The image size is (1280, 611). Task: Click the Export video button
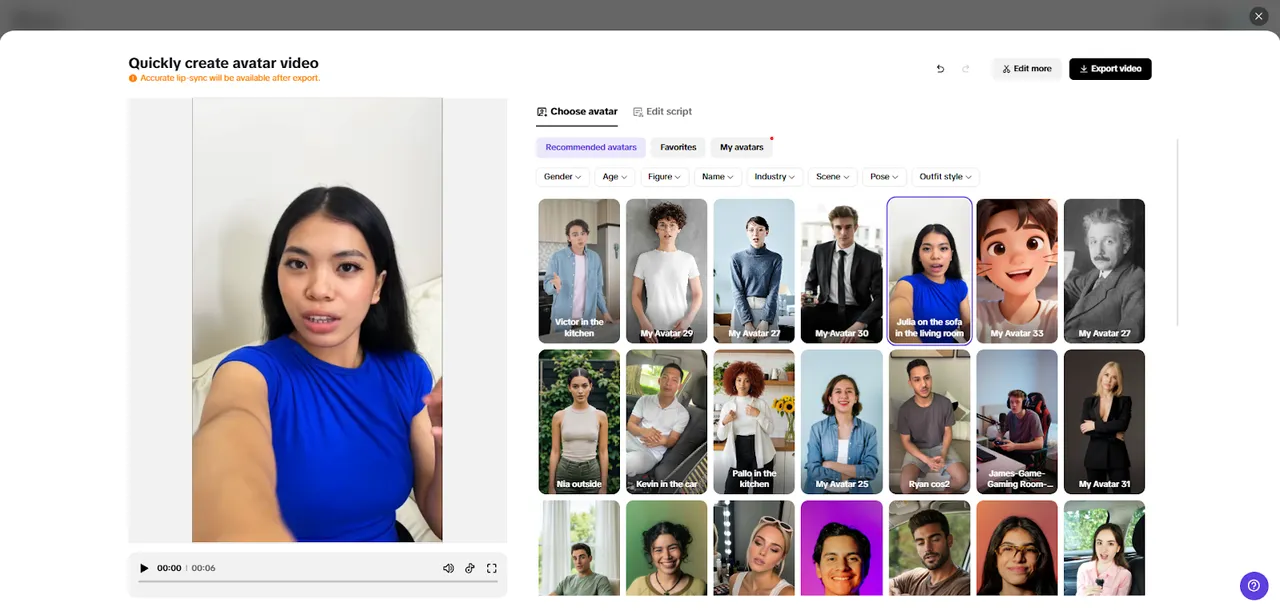point(1110,68)
